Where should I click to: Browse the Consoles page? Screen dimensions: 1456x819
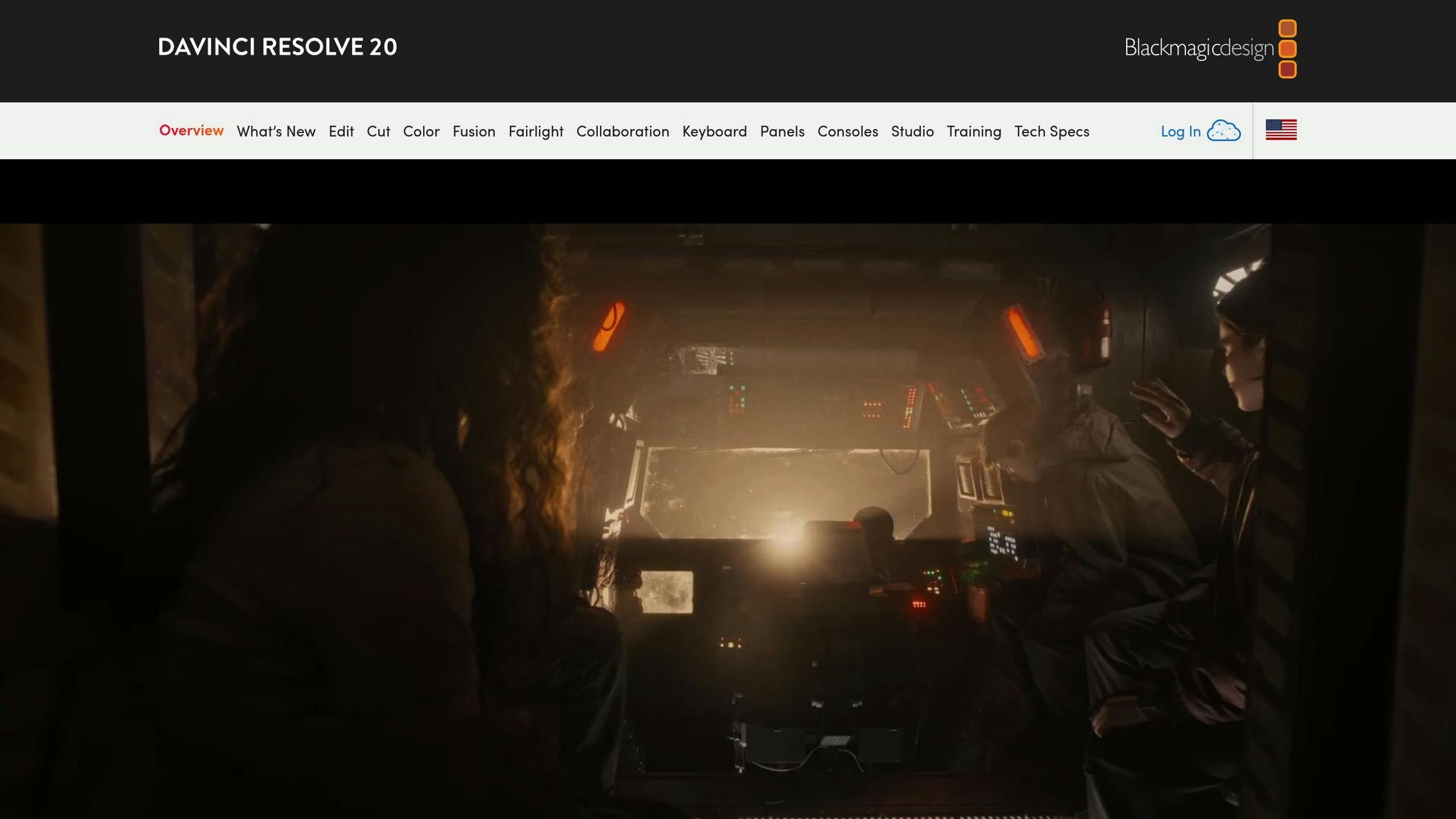[x=848, y=132]
